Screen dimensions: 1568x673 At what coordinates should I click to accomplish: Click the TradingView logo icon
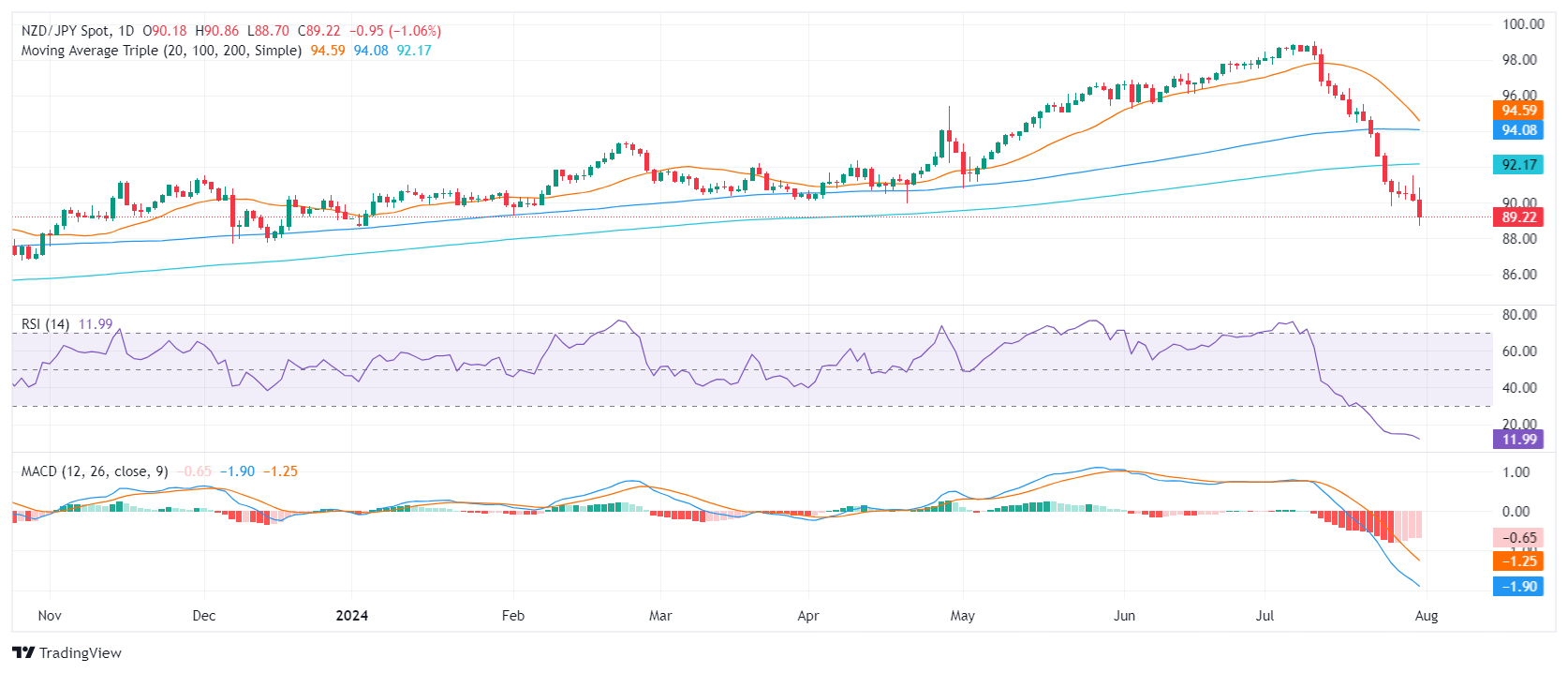(23, 652)
